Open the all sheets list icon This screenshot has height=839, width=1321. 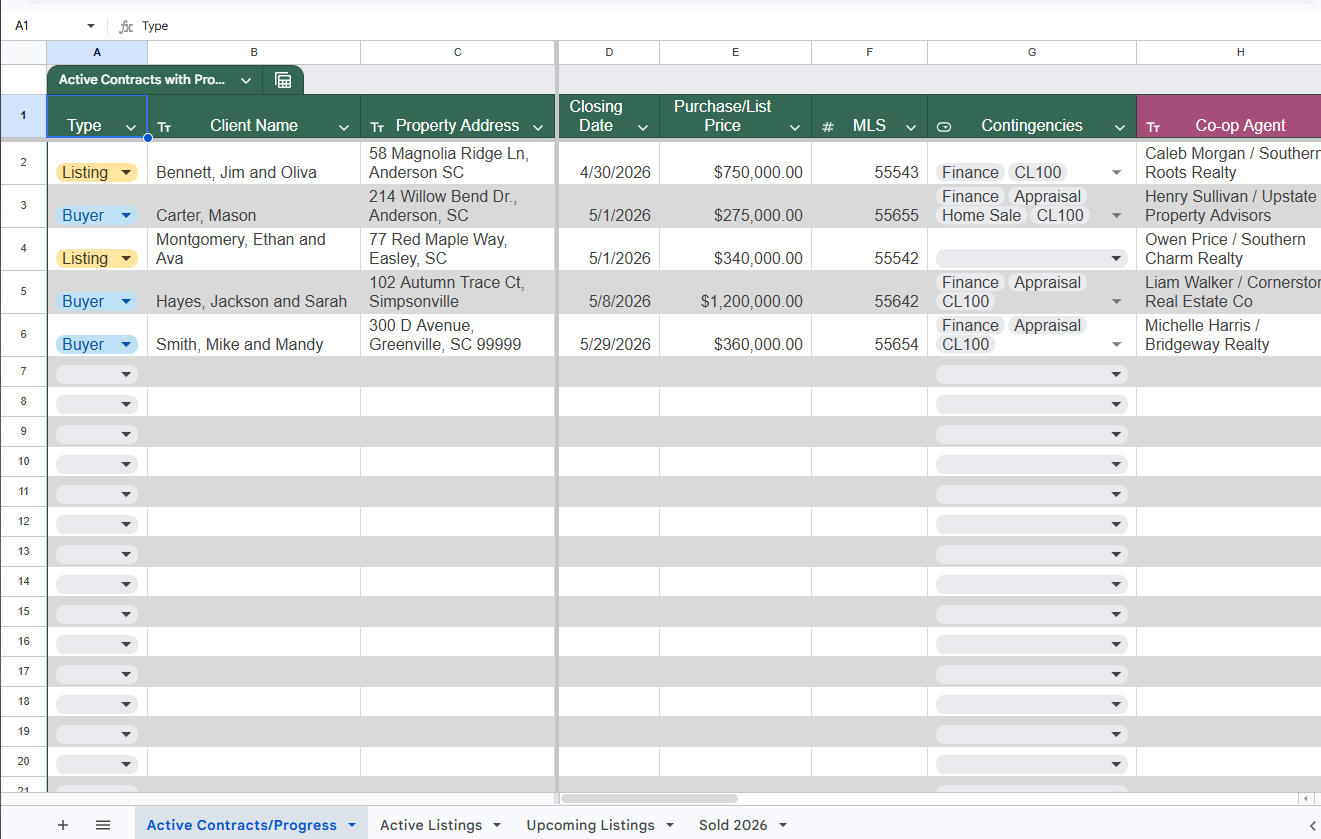[x=103, y=825]
